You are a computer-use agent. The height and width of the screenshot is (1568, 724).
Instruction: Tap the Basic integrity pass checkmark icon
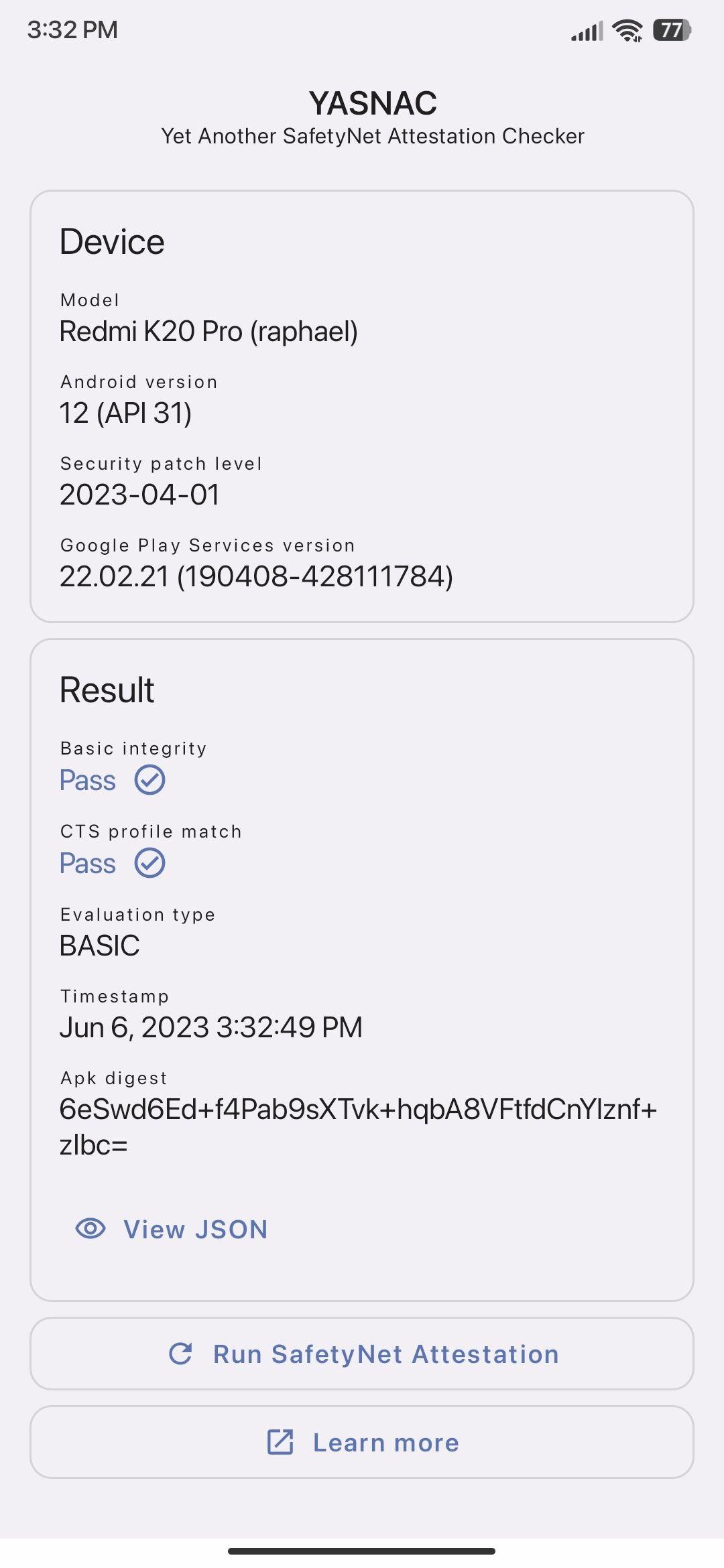click(150, 780)
